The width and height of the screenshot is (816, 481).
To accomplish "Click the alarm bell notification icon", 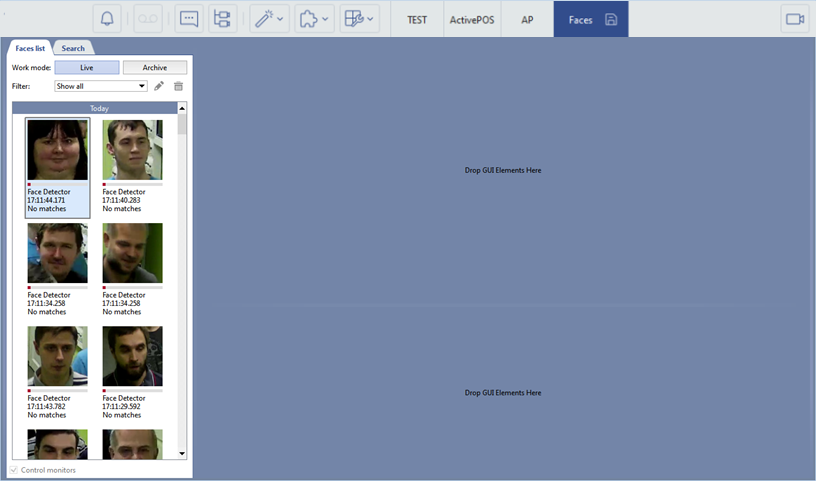I will click(x=108, y=19).
